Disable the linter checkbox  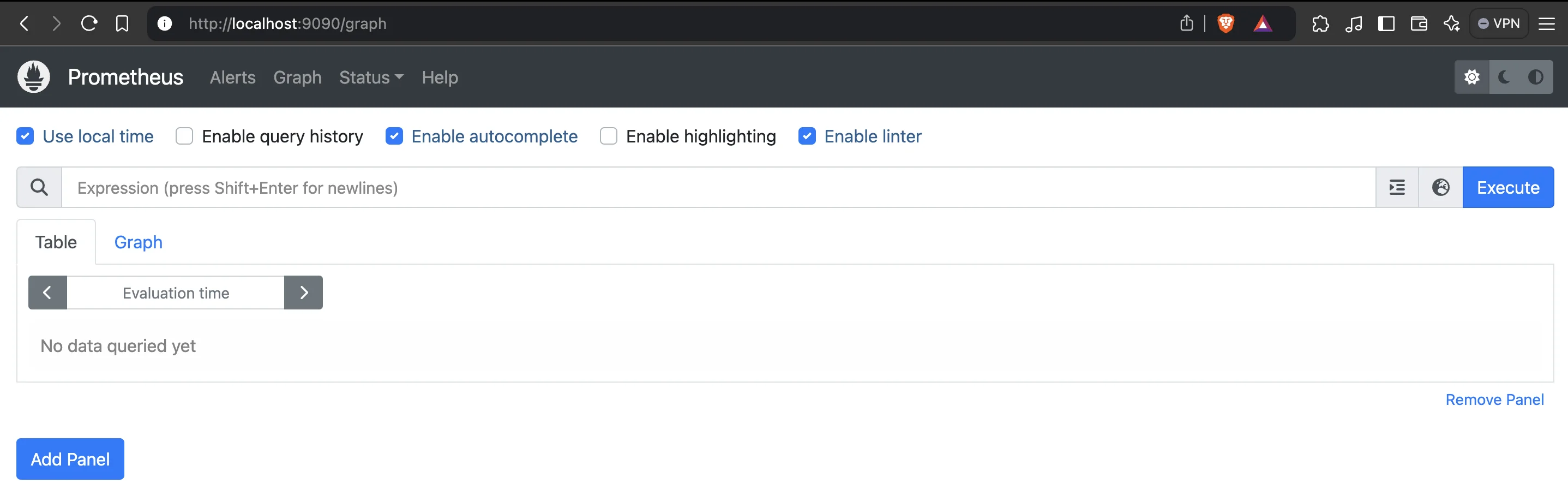(807, 136)
